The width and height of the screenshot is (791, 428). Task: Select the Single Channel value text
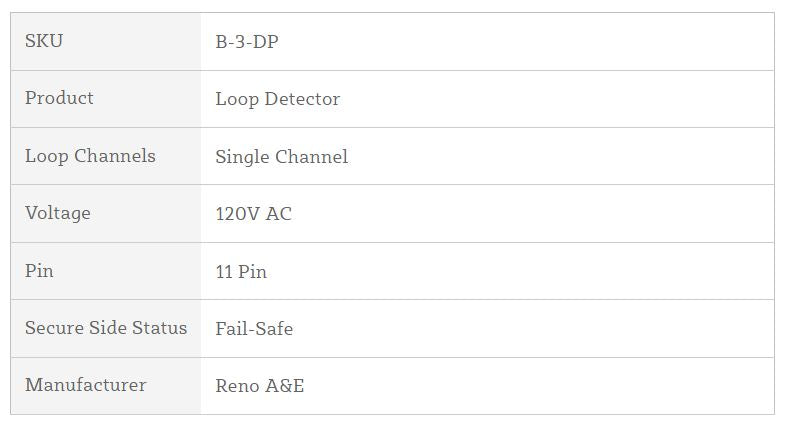[282, 157]
